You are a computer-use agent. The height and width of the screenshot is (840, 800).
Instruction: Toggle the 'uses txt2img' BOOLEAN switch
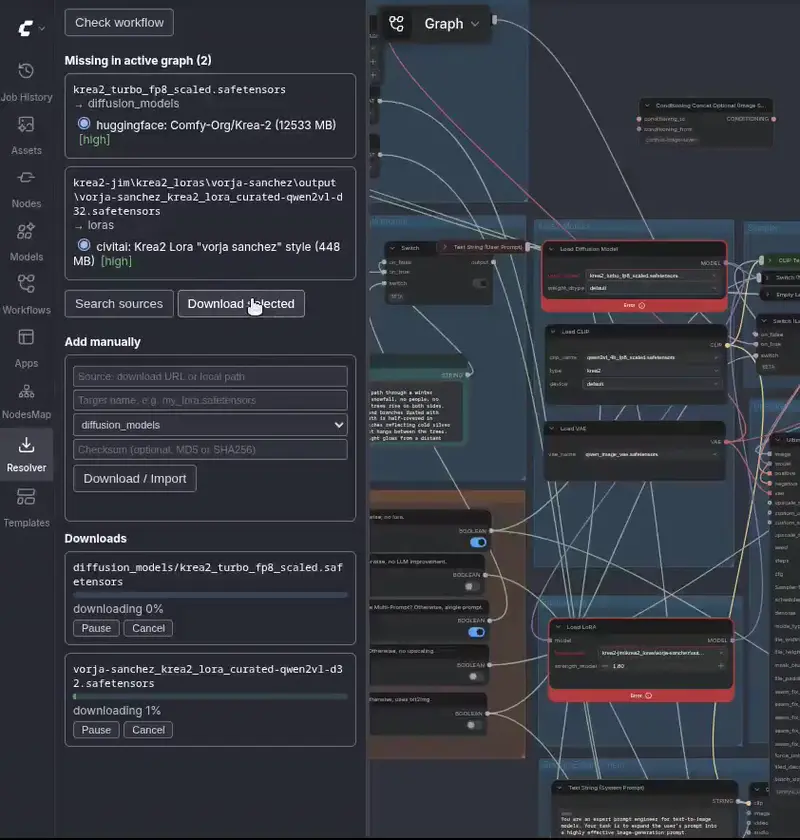[x=473, y=725]
